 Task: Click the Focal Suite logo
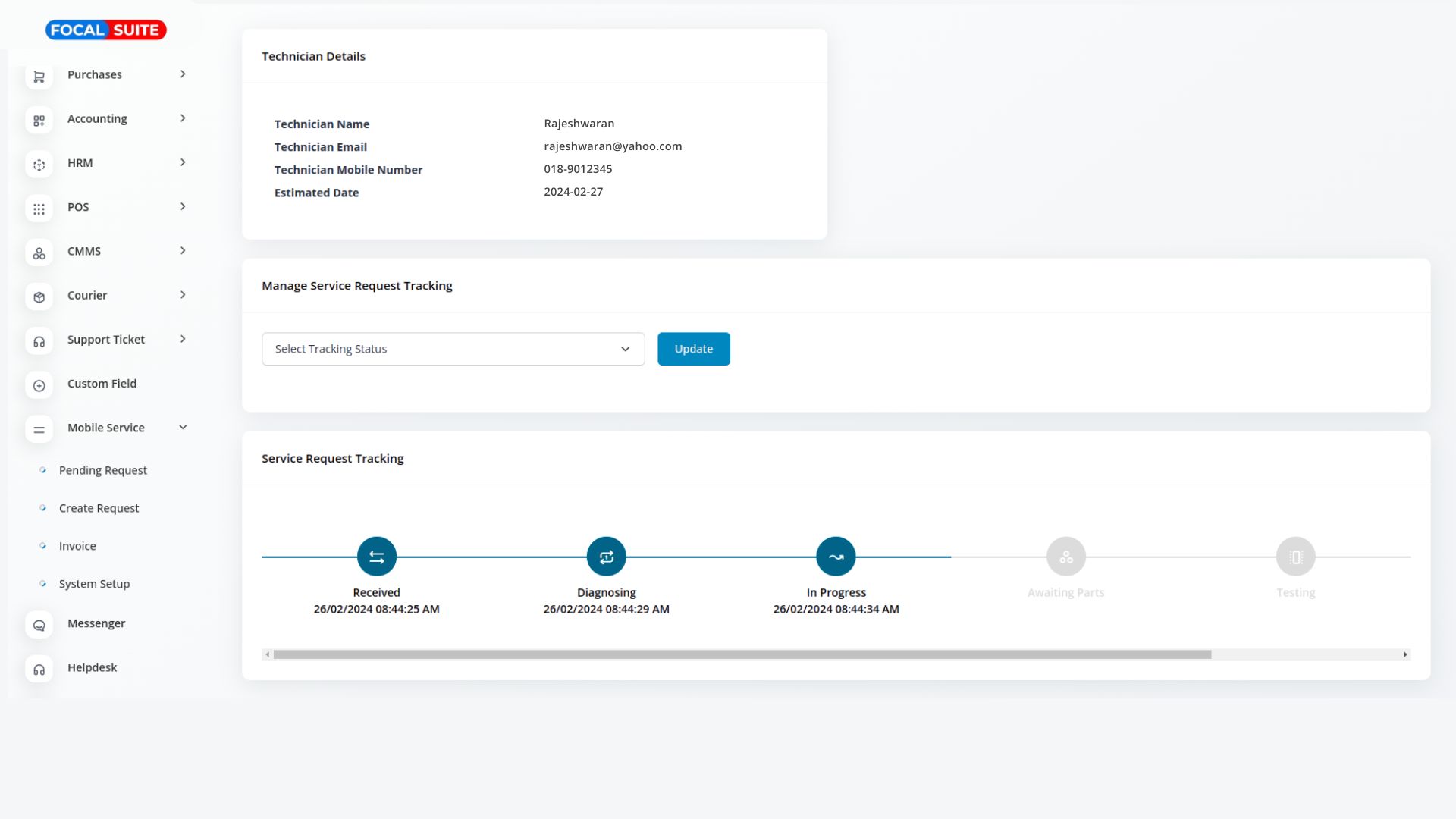pyautogui.click(x=105, y=30)
